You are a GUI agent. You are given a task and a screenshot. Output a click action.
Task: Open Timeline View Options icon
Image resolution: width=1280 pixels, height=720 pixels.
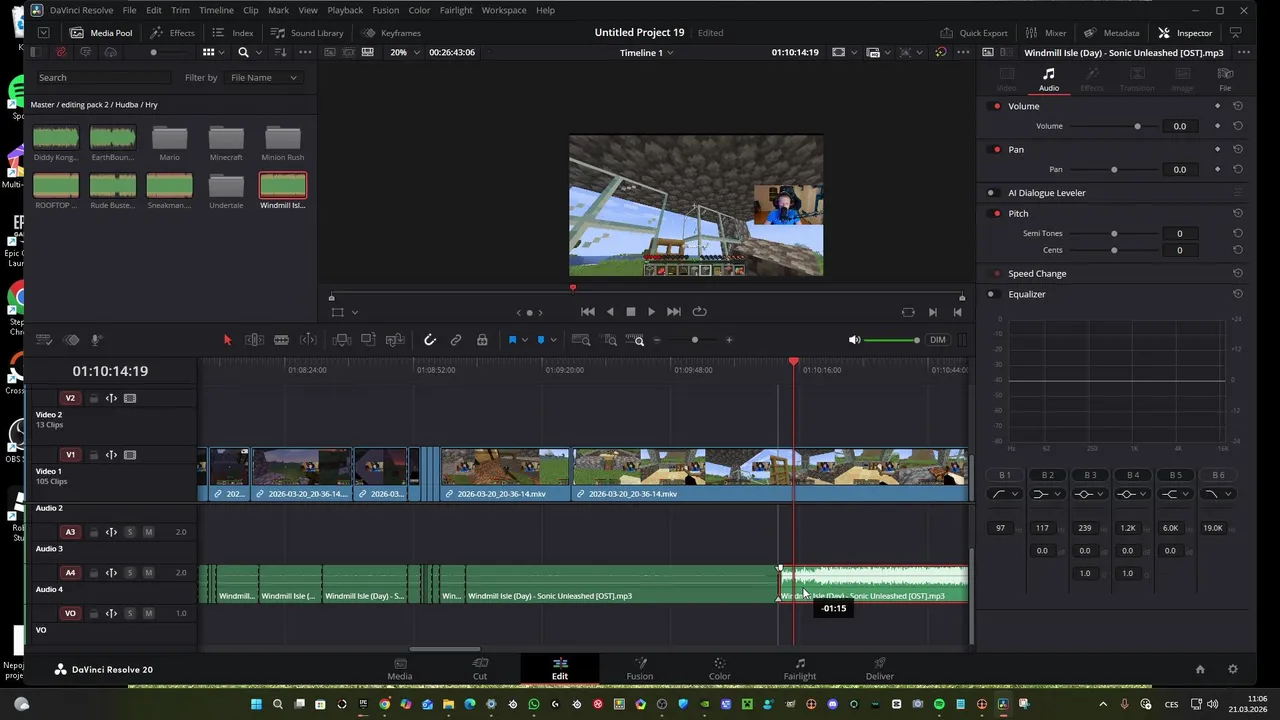click(x=44, y=340)
